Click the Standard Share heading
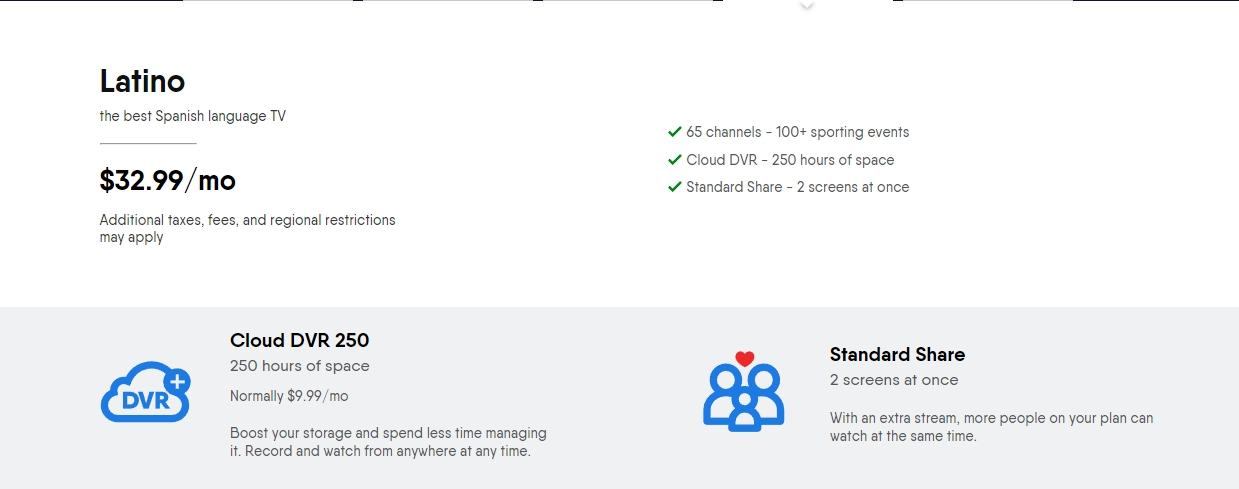The image size is (1239, 489). click(x=897, y=354)
